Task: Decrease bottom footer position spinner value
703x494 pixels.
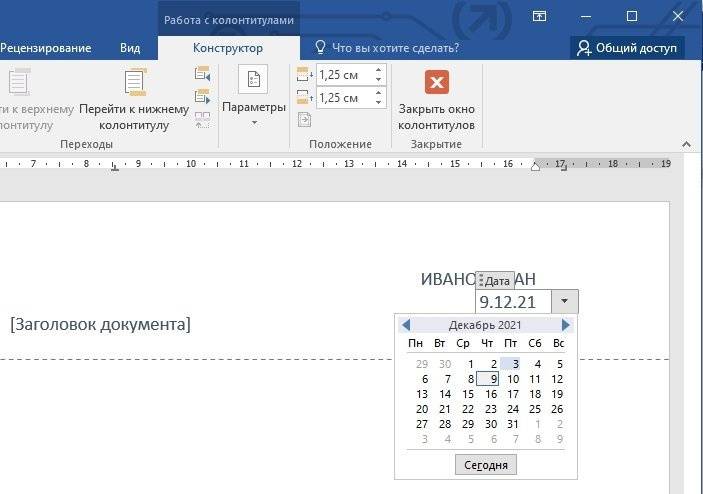Action: click(378, 103)
